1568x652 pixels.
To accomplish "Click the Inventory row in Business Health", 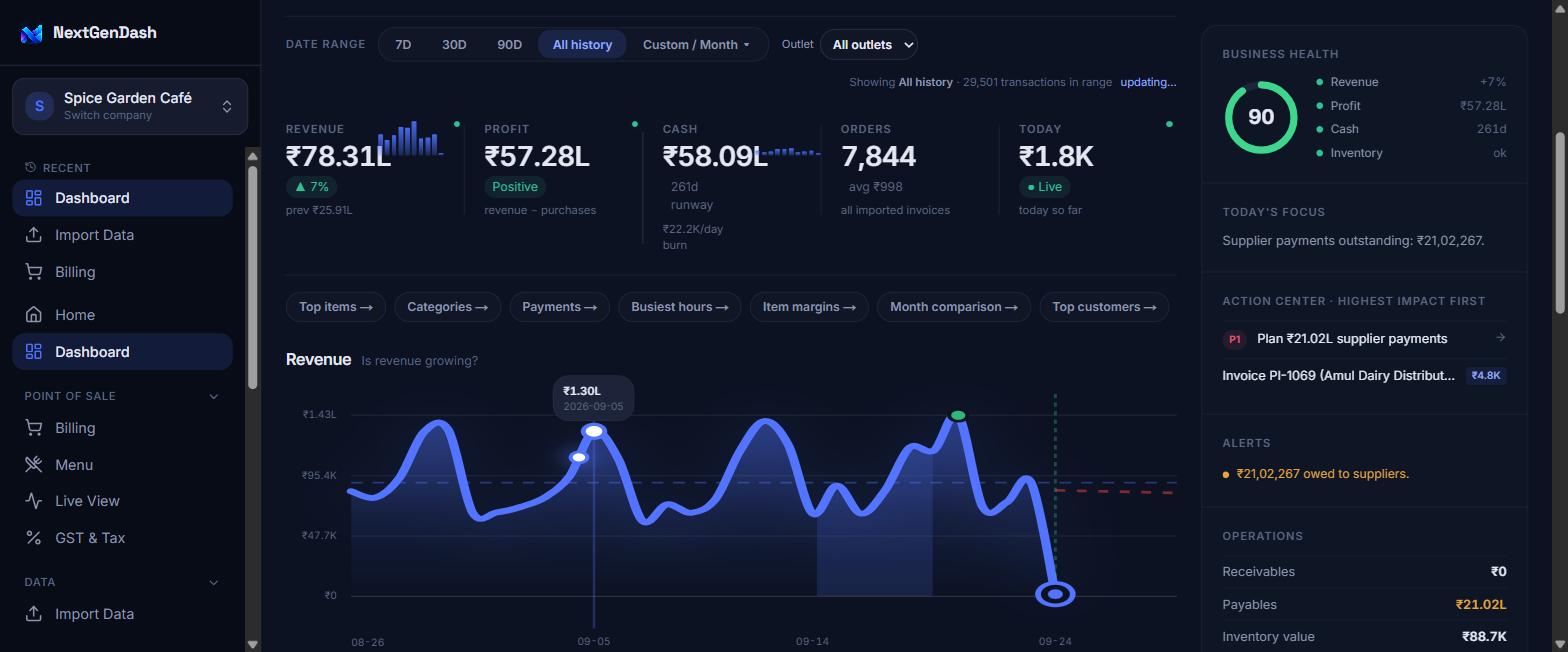I will (x=1411, y=153).
